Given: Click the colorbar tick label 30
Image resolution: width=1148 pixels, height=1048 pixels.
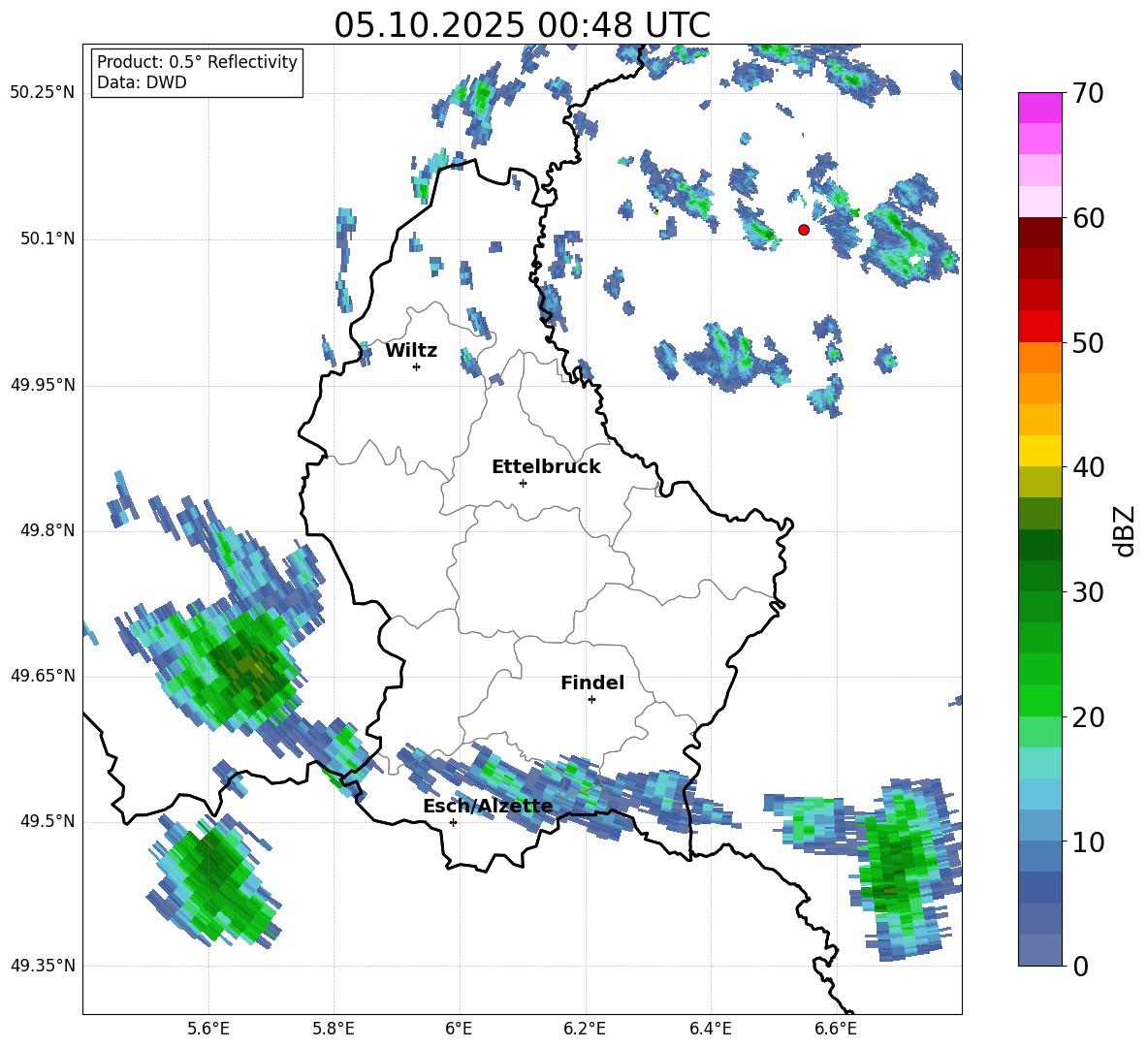Looking at the screenshot, I should tap(1088, 592).
